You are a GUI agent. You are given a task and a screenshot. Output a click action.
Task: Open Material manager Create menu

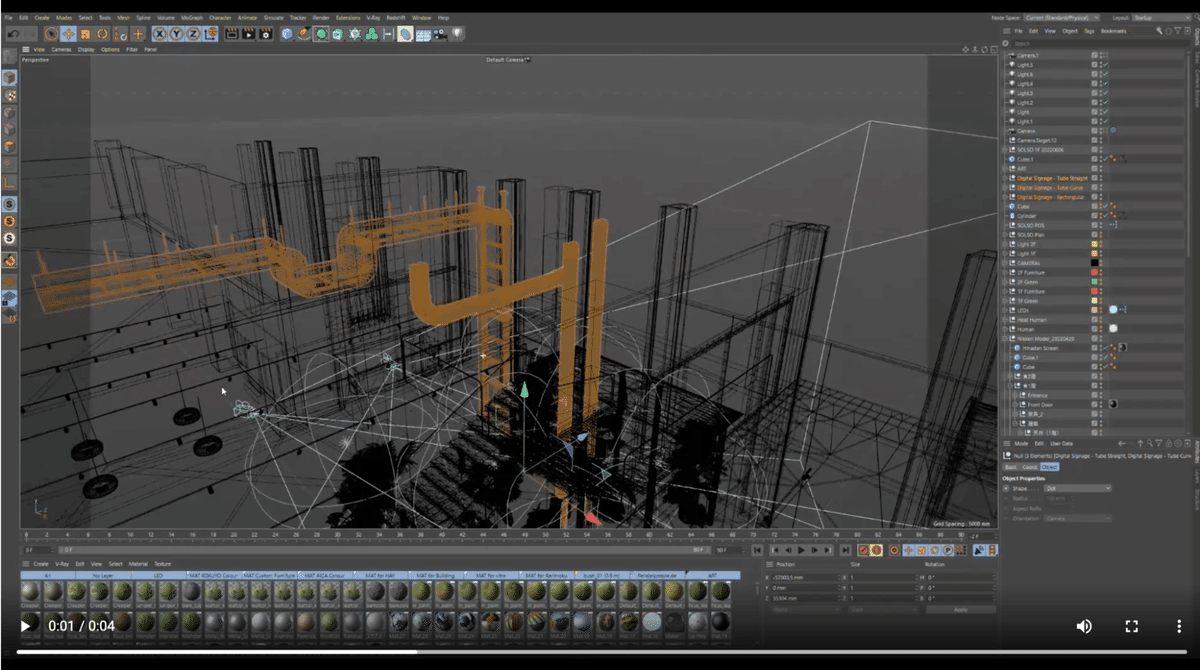click(x=41, y=564)
